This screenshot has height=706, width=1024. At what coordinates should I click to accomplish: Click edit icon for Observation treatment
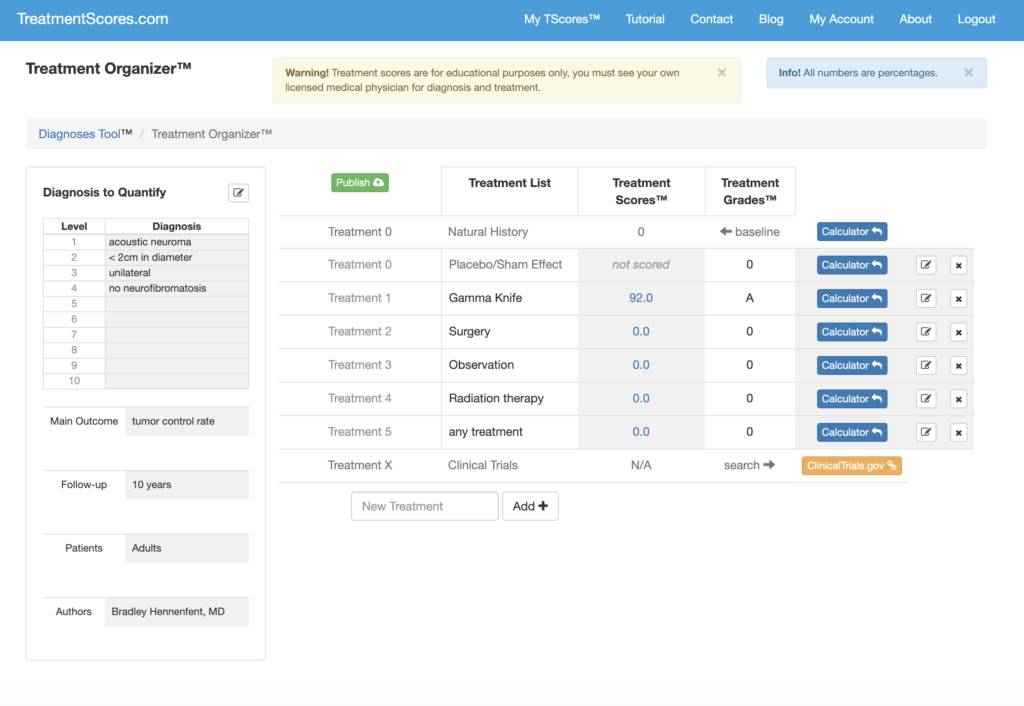tap(926, 365)
